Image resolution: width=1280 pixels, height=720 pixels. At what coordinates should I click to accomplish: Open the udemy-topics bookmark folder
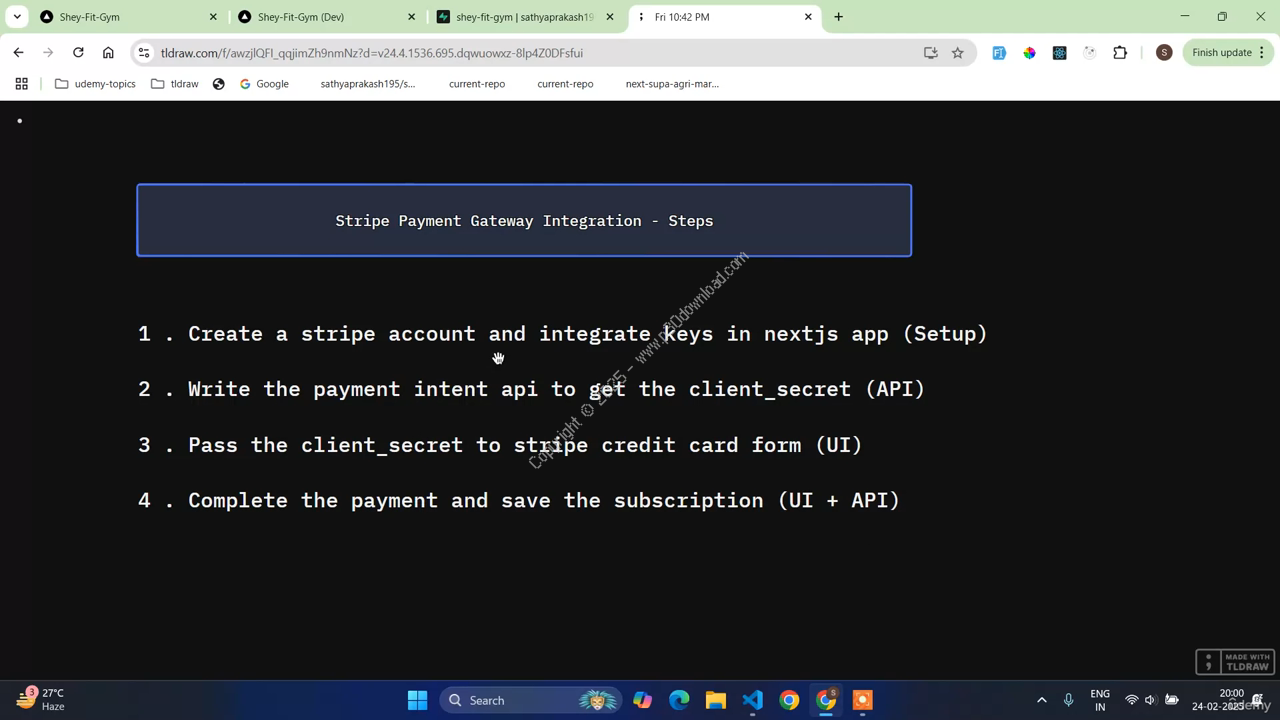[x=95, y=84]
